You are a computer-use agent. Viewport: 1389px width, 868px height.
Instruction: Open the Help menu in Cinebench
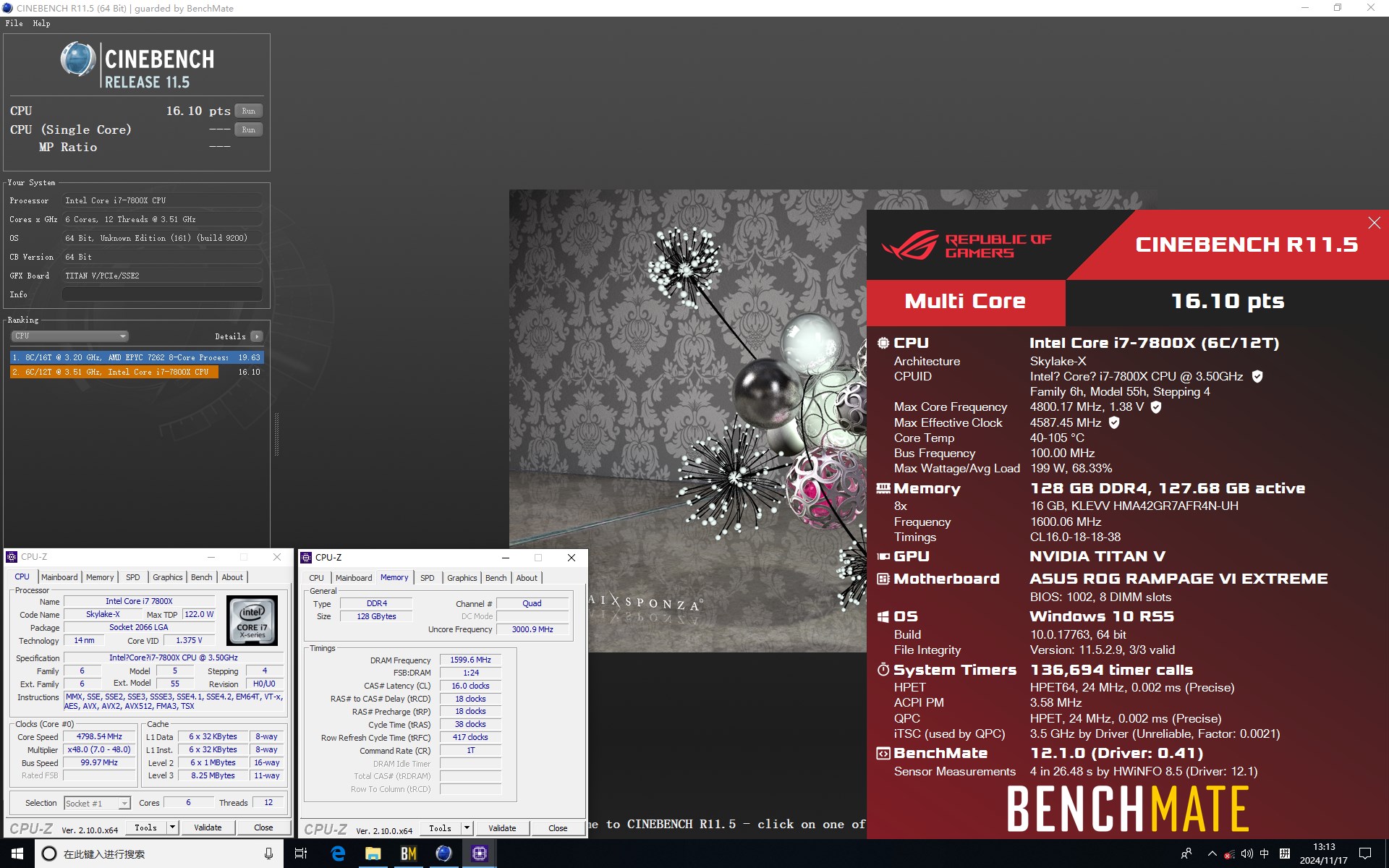click(x=41, y=23)
